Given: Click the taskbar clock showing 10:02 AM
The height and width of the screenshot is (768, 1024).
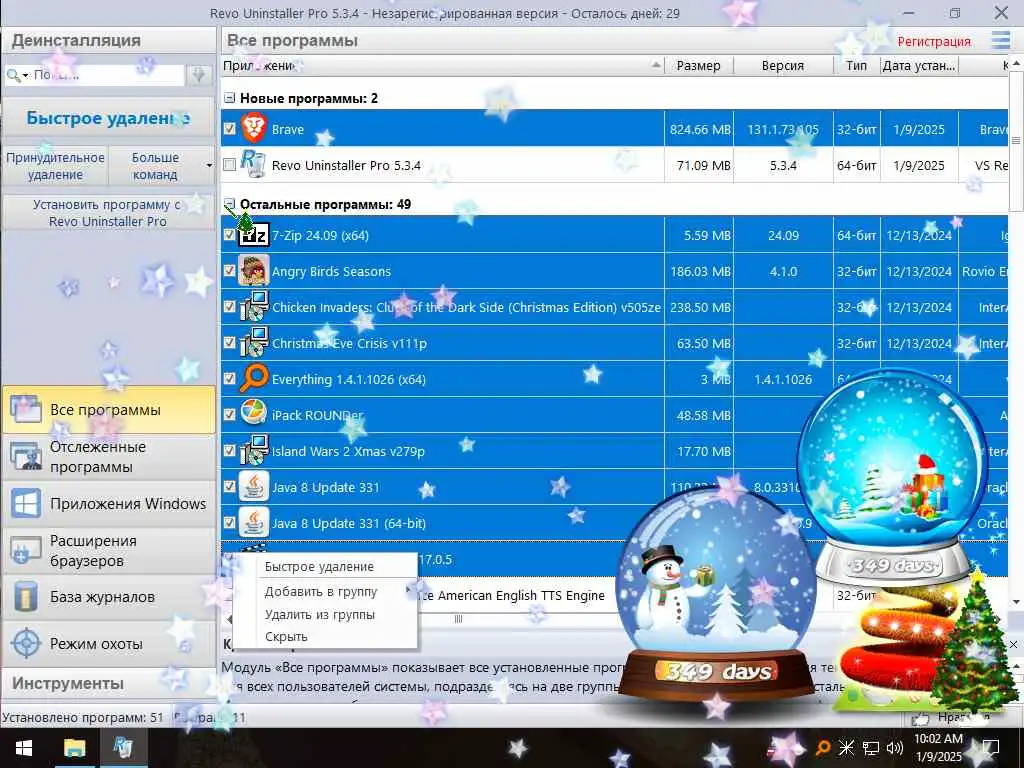Looking at the screenshot, I should point(938,748).
